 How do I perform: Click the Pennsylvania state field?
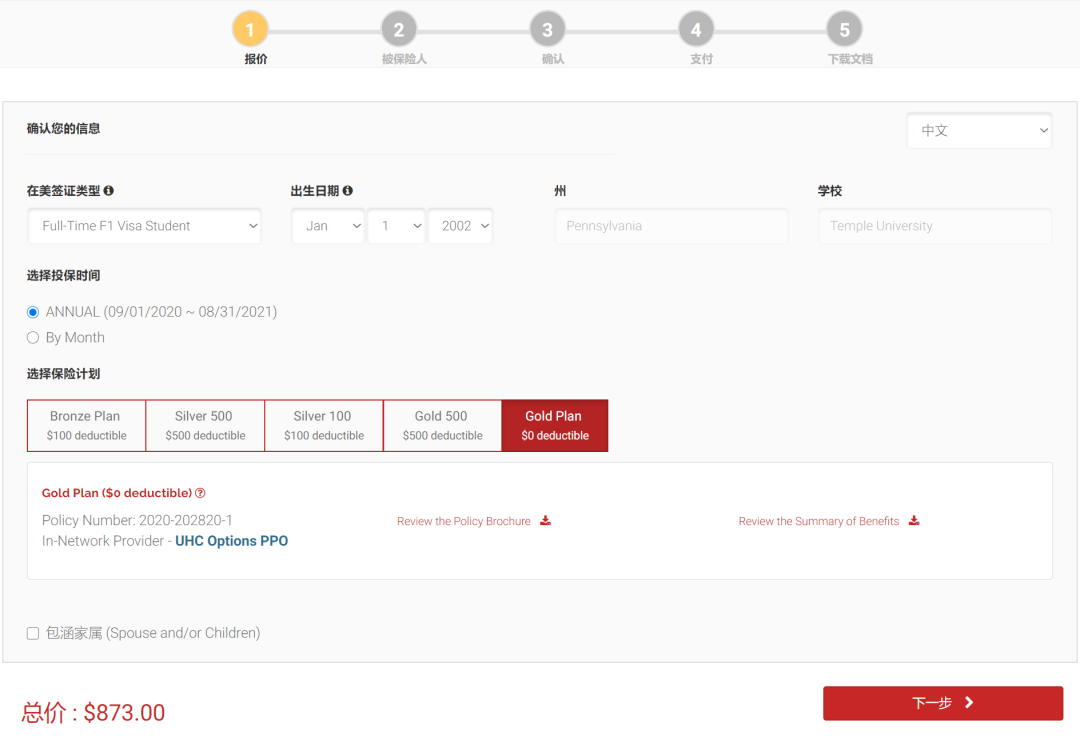[x=672, y=226]
